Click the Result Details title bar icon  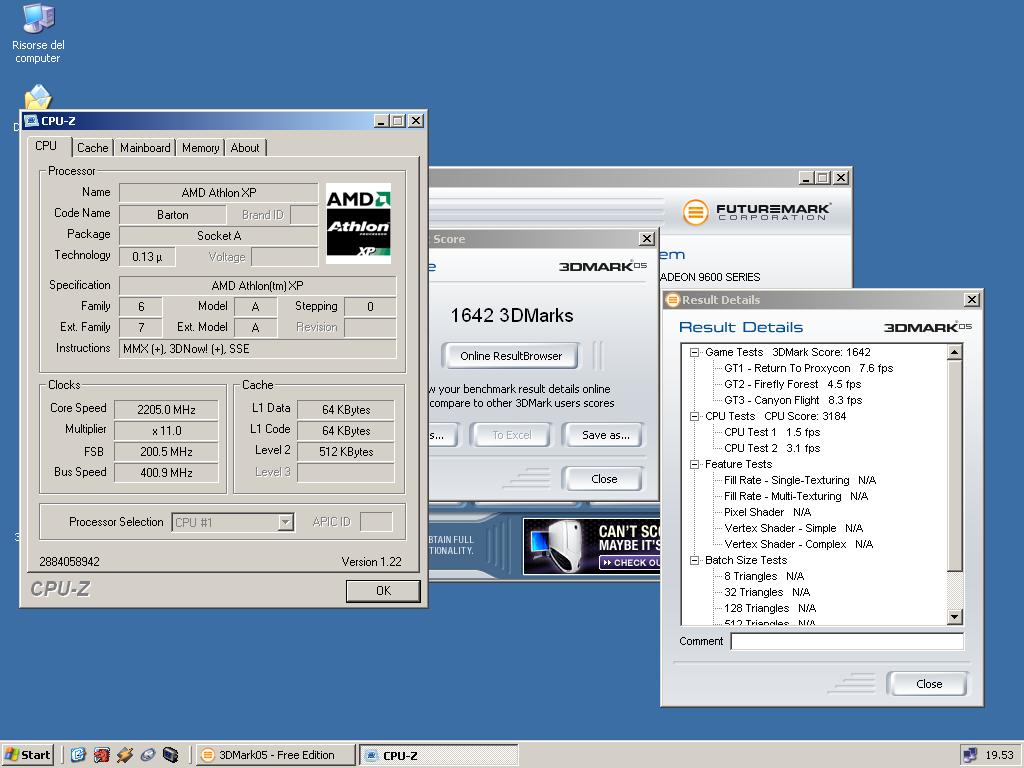click(x=673, y=300)
